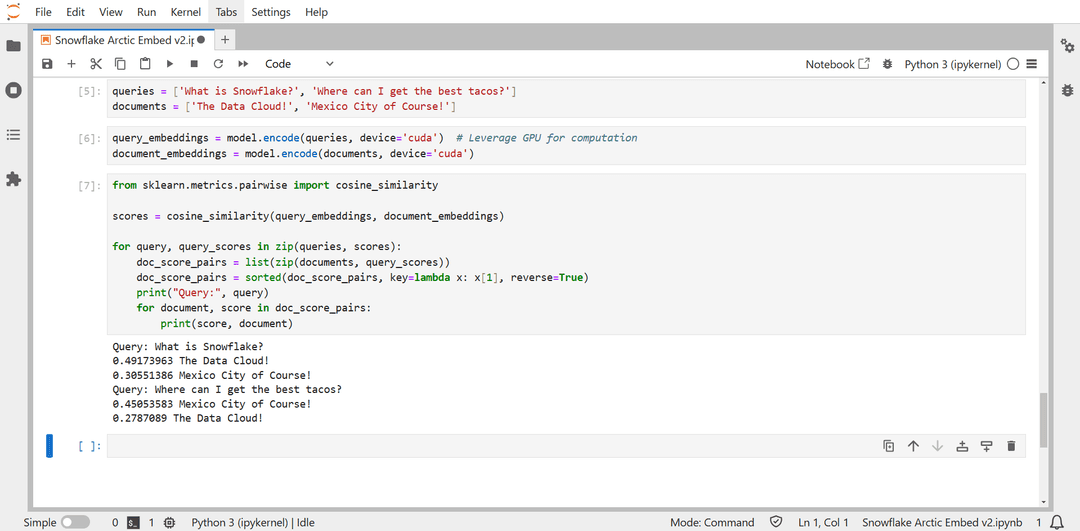Open the File menu
Viewport: 1080px width, 531px height.
click(43, 12)
